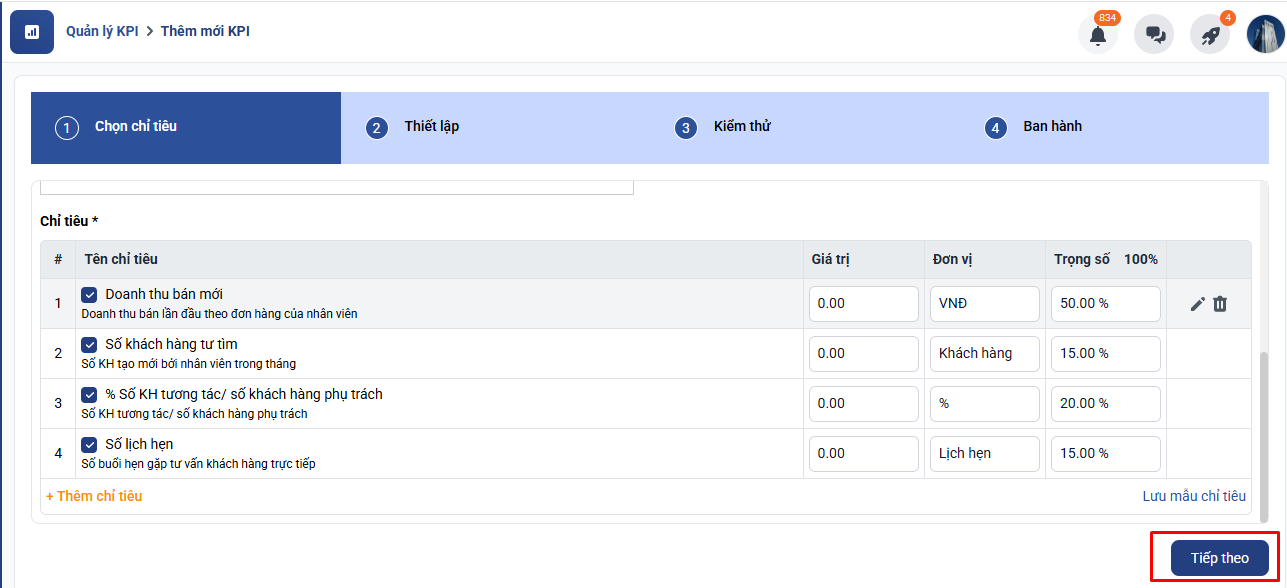1287x588 pixels.
Task: Click the Thêm chỉ tiêu link
Action: [94, 496]
